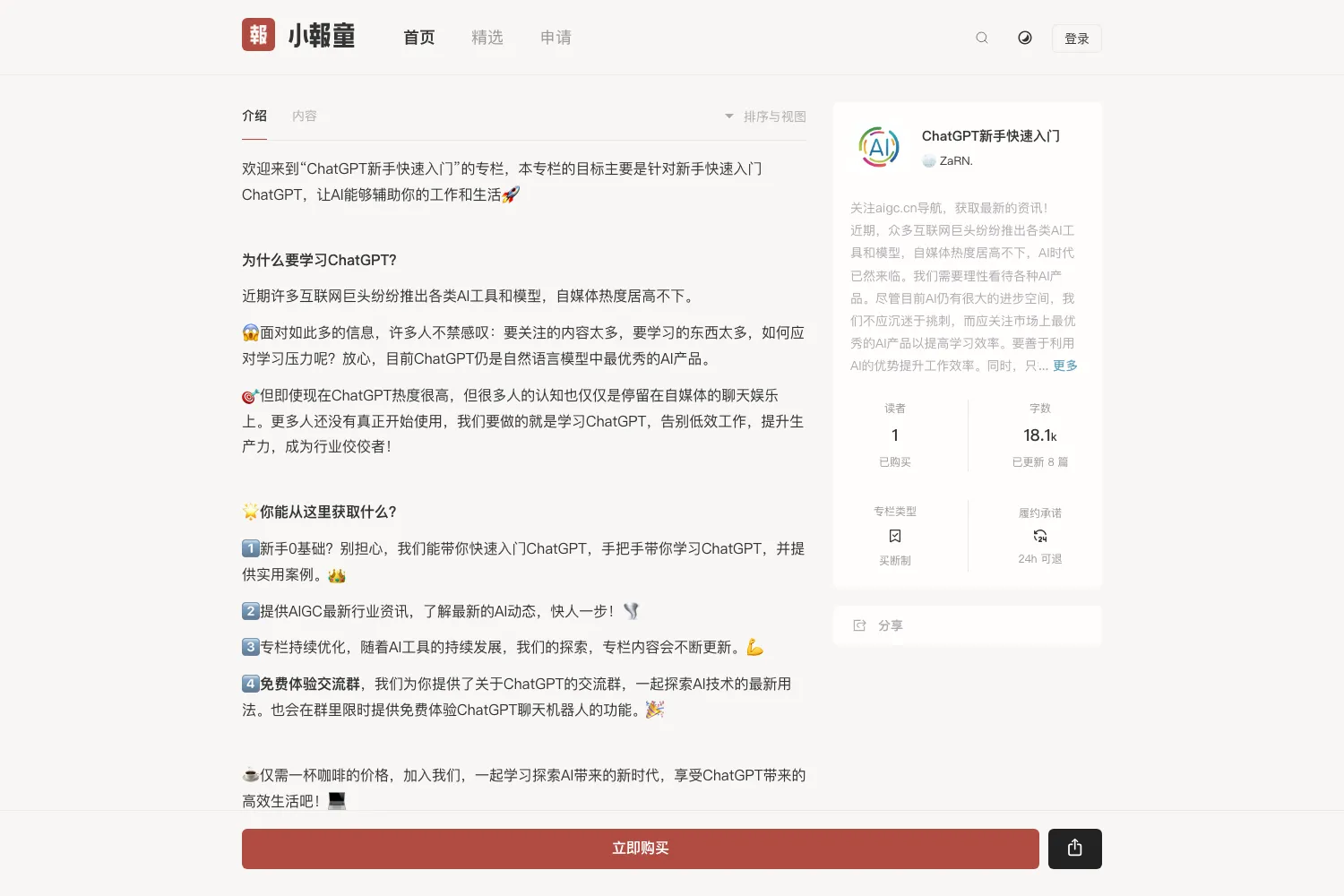Image resolution: width=1344 pixels, height=896 pixels.
Task: Visit author ZaRN. profile
Action: 948,161
